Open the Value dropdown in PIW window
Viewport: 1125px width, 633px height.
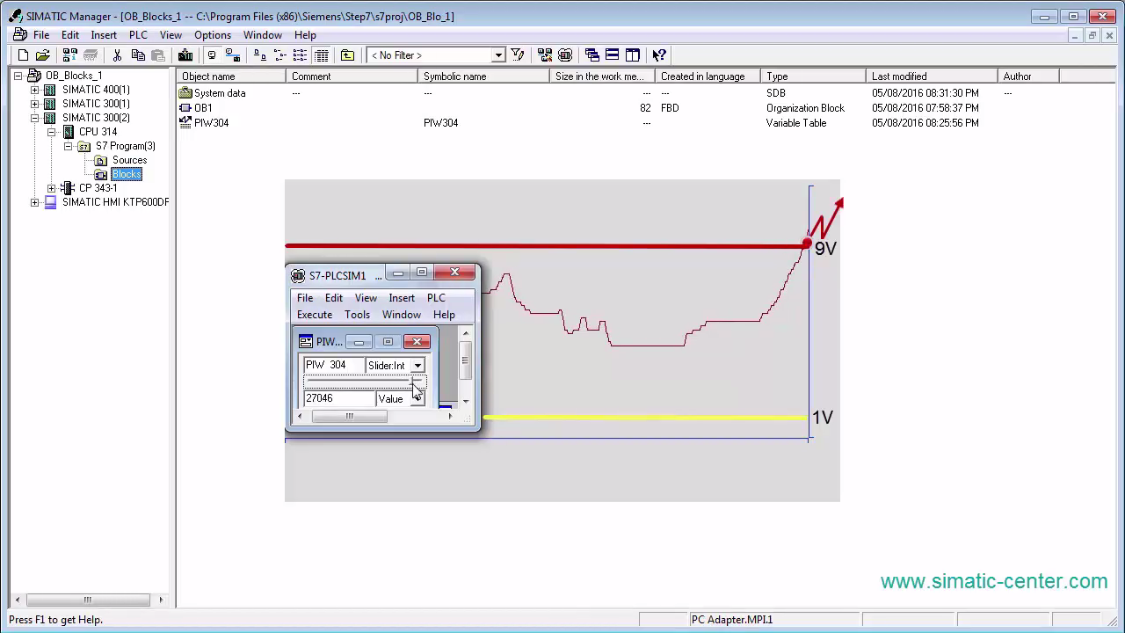418,398
